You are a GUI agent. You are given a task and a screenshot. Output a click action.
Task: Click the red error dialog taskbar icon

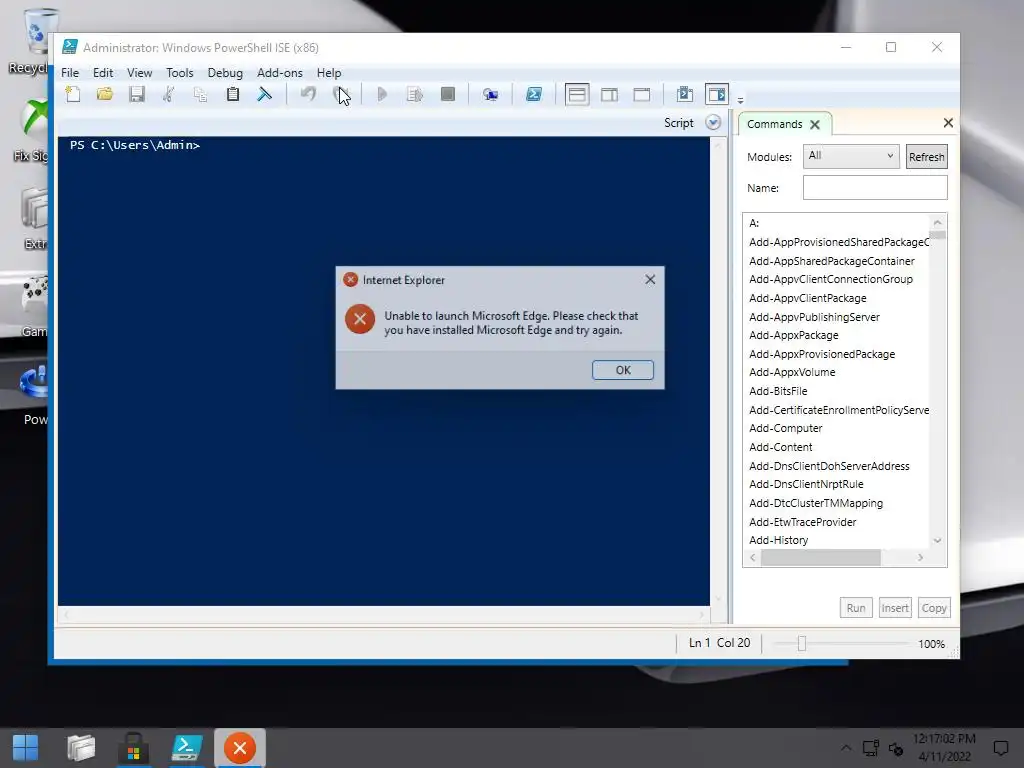pos(240,748)
